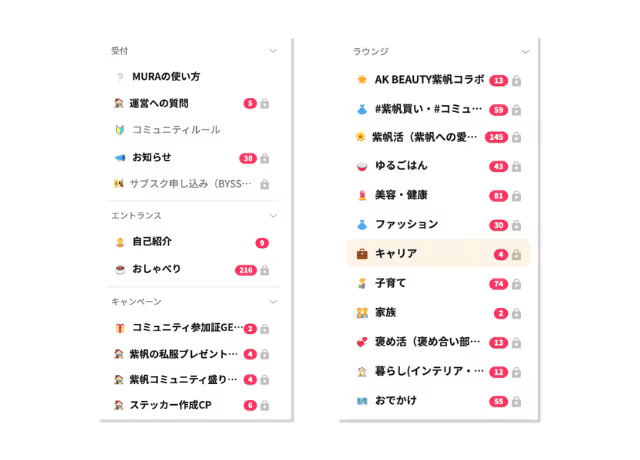Click the star icon beside AK BEAUTY紫帆コラボ

click(362, 79)
